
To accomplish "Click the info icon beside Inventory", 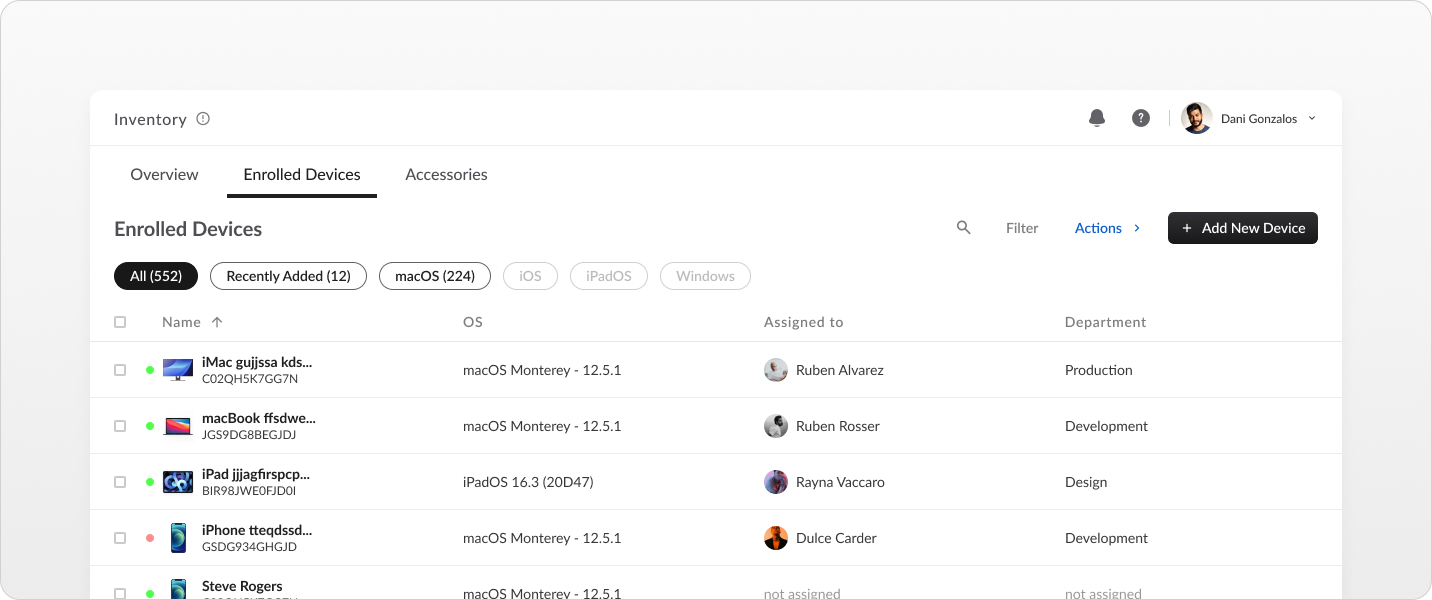I will coord(203,118).
